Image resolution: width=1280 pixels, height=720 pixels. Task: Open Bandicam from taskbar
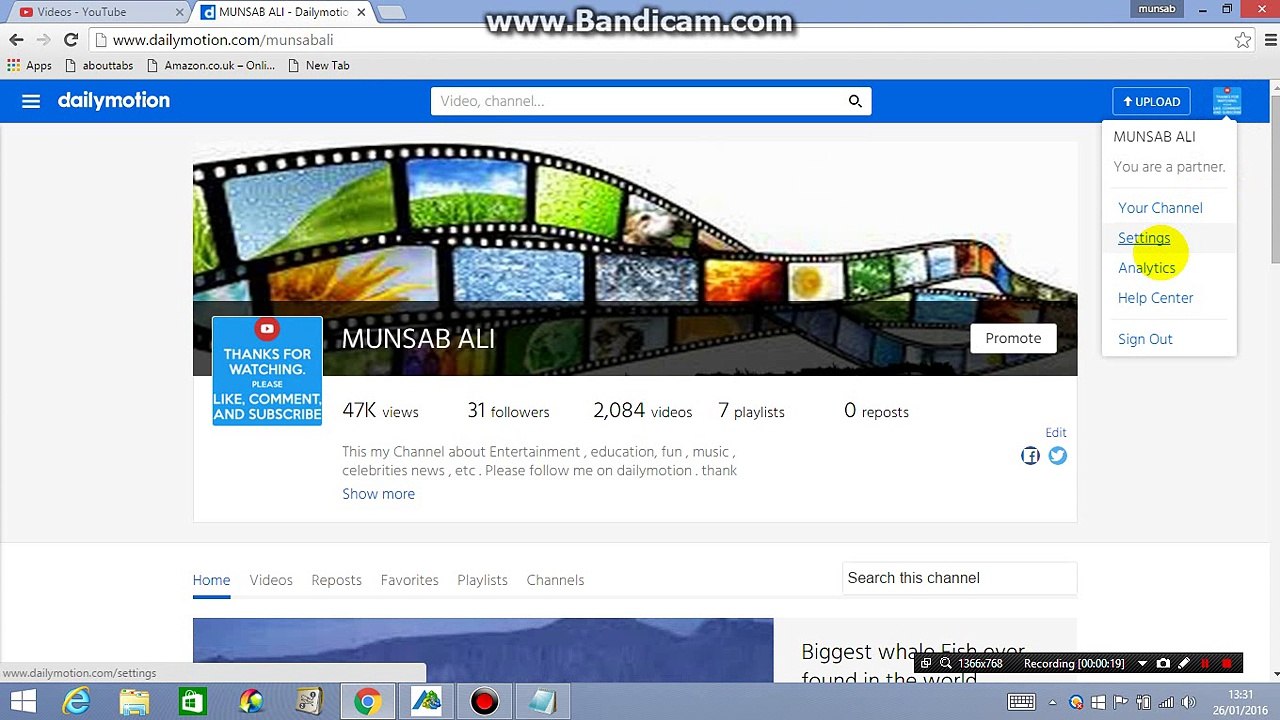coord(484,701)
